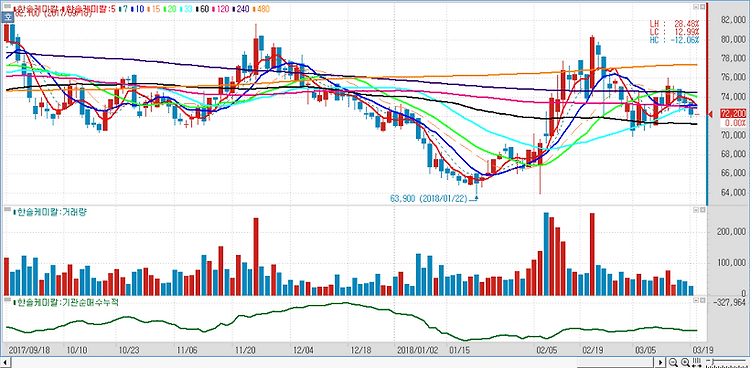
Task: Select the 7-period moving average legend
Action: pyautogui.click(x=123, y=8)
